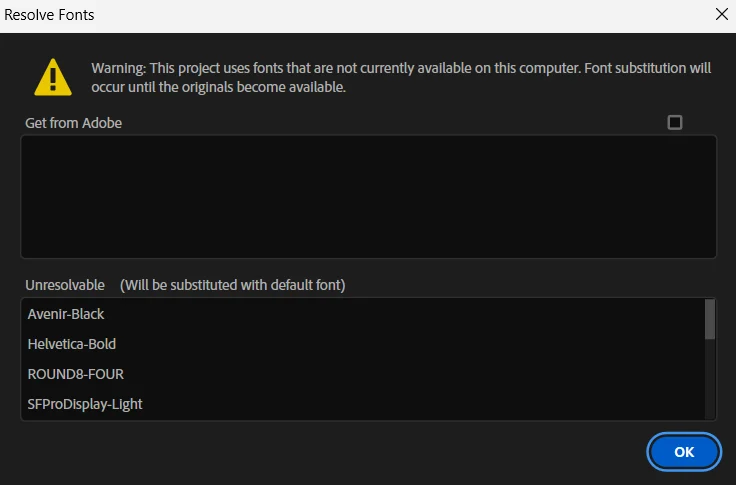Screen dimensions: 736x485
Task: Click the "occur until the originals become available" line
Action: tap(218, 87)
